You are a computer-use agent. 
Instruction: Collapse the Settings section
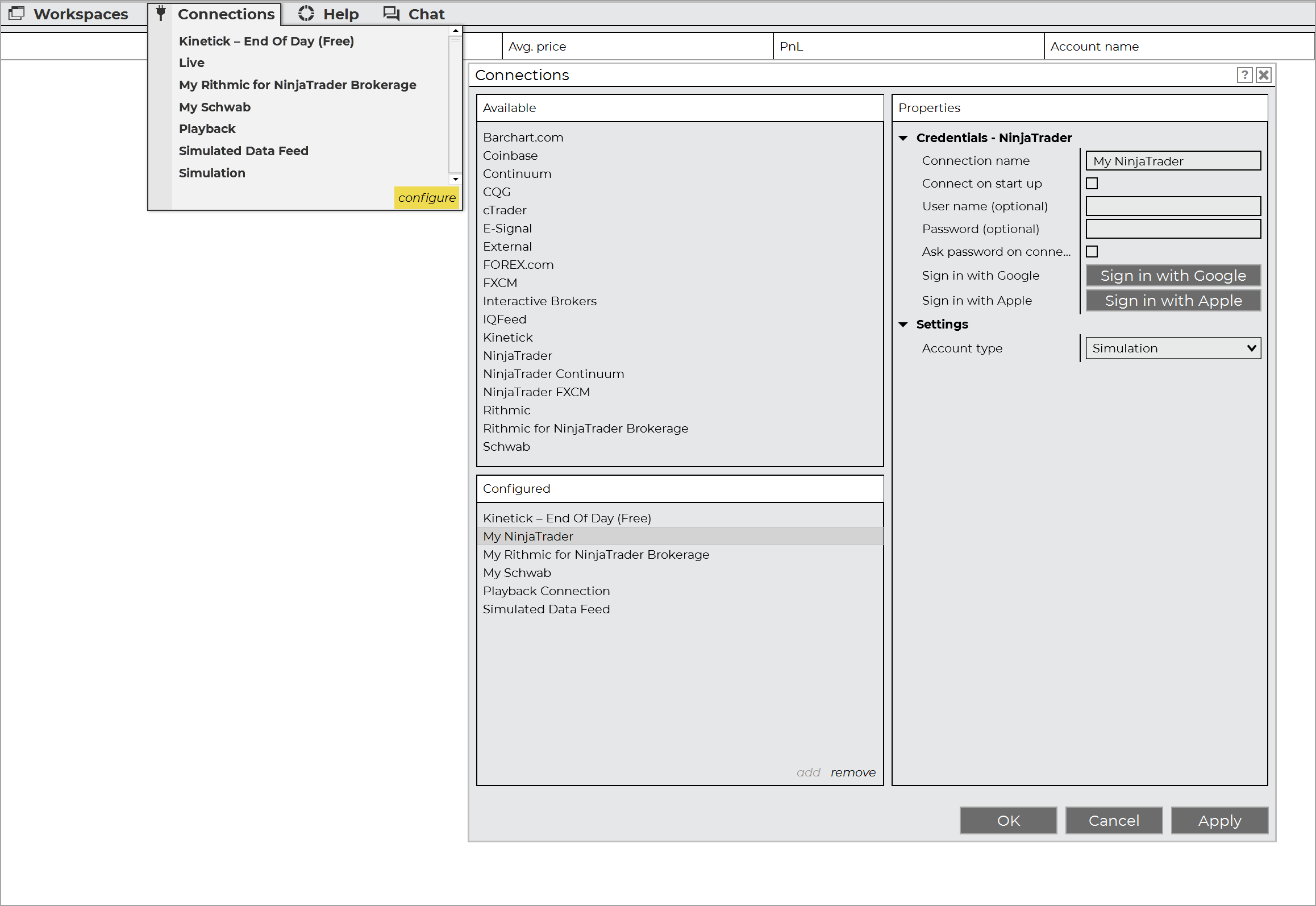point(904,324)
